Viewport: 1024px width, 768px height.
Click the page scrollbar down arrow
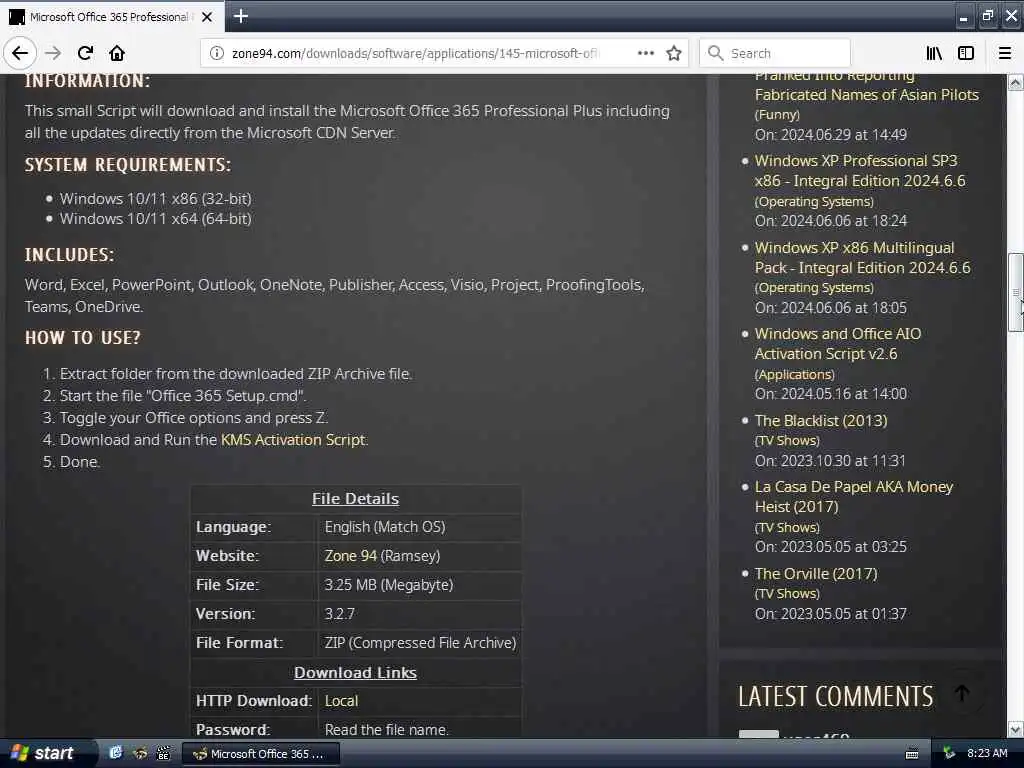point(1016,729)
